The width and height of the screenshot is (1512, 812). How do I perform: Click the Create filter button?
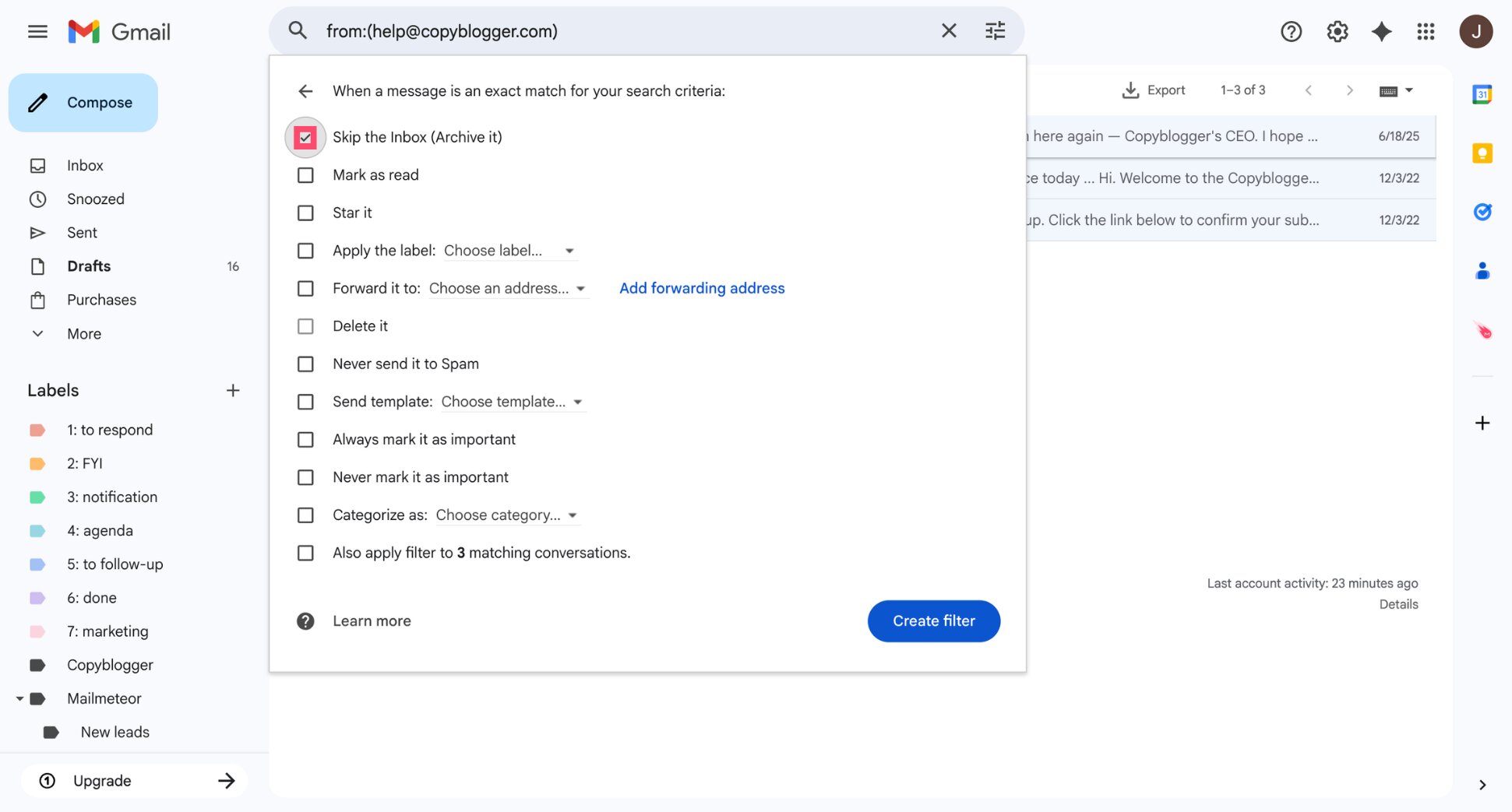933,620
